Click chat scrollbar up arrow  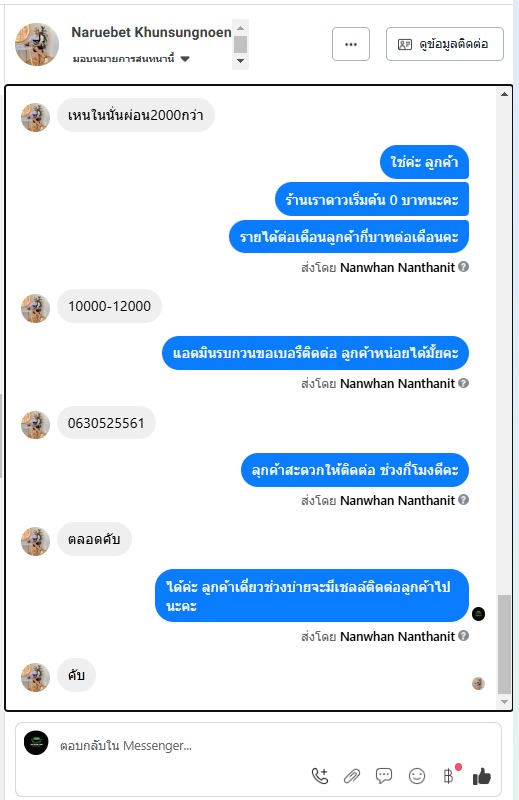[x=504, y=94]
